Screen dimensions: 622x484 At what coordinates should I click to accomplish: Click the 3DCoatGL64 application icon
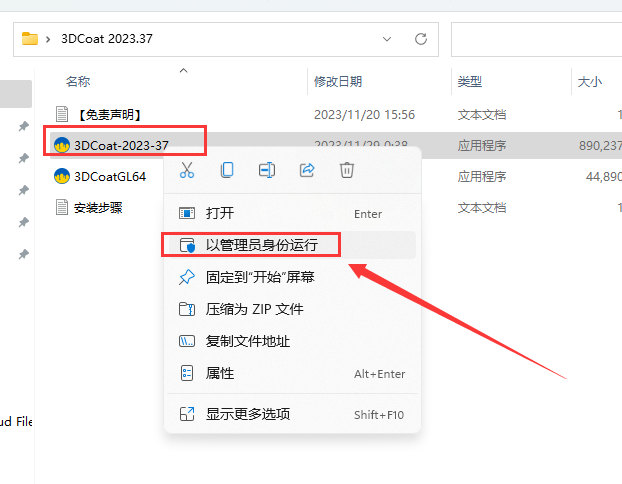pos(62,177)
